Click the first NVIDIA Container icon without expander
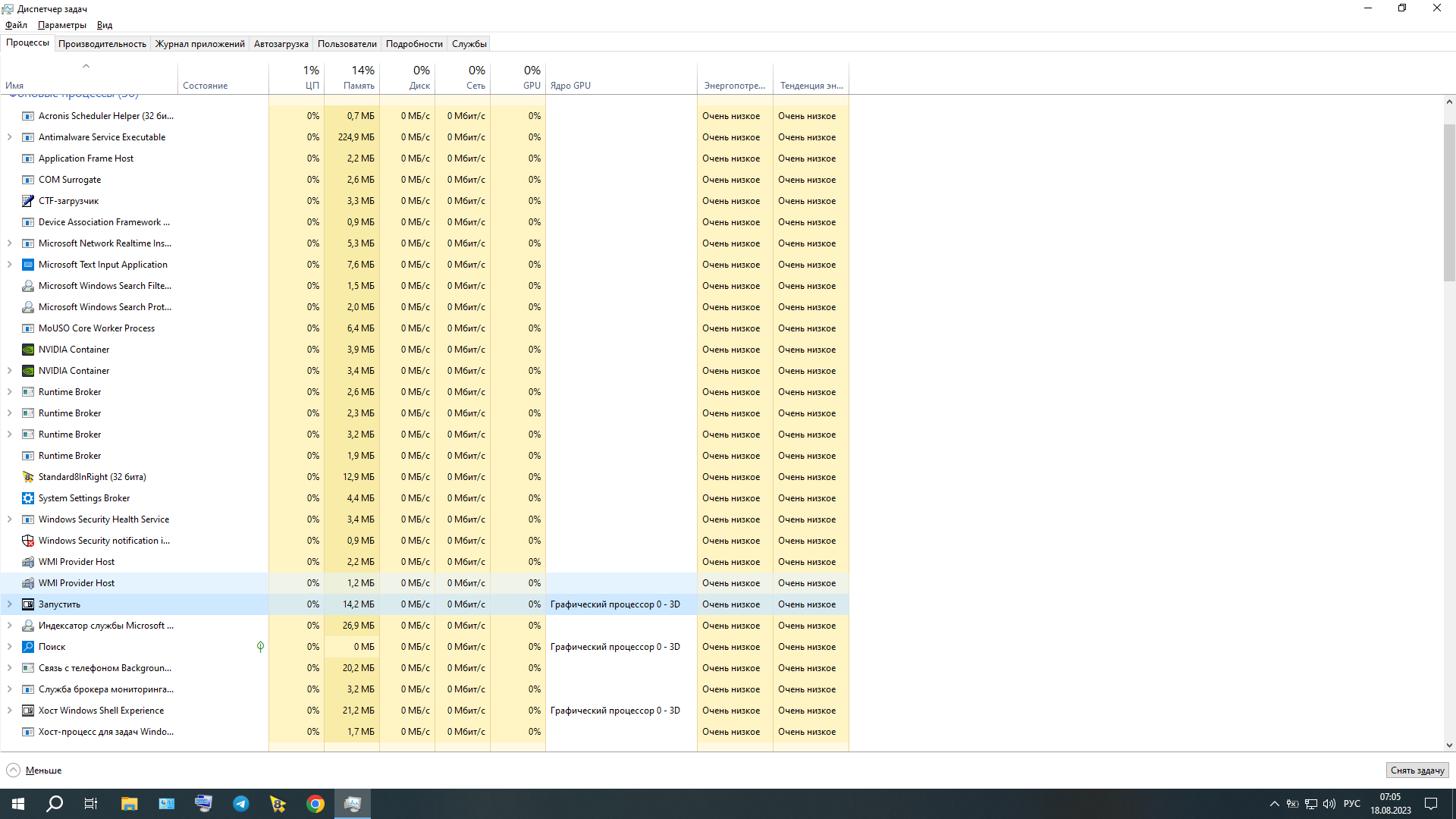The height and width of the screenshot is (819, 1456). tap(28, 350)
